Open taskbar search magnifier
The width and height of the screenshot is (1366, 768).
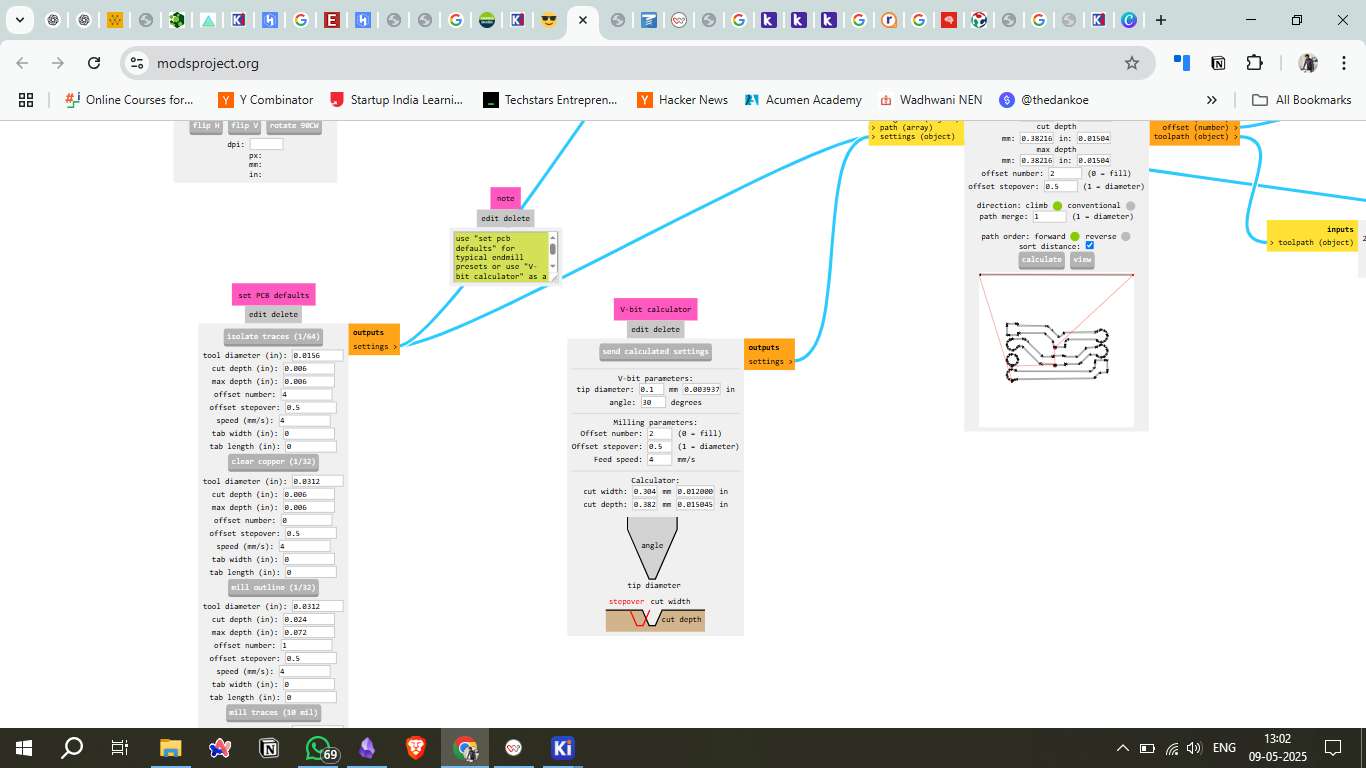click(72, 748)
